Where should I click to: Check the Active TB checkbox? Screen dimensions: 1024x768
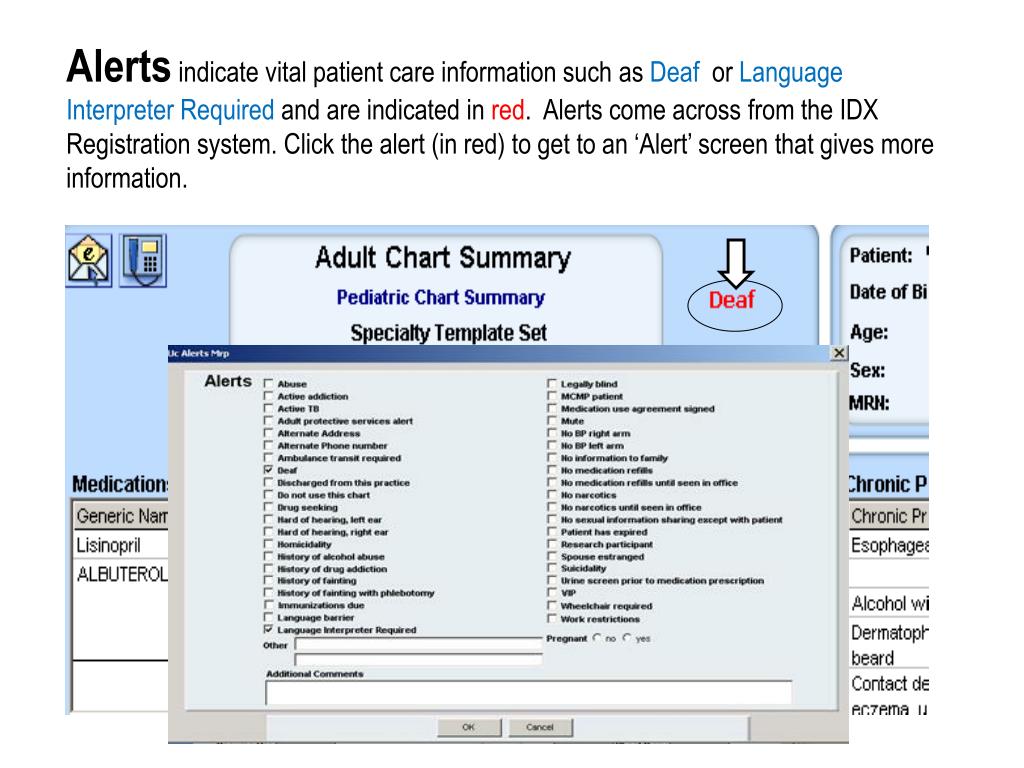[x=268, y=408]
